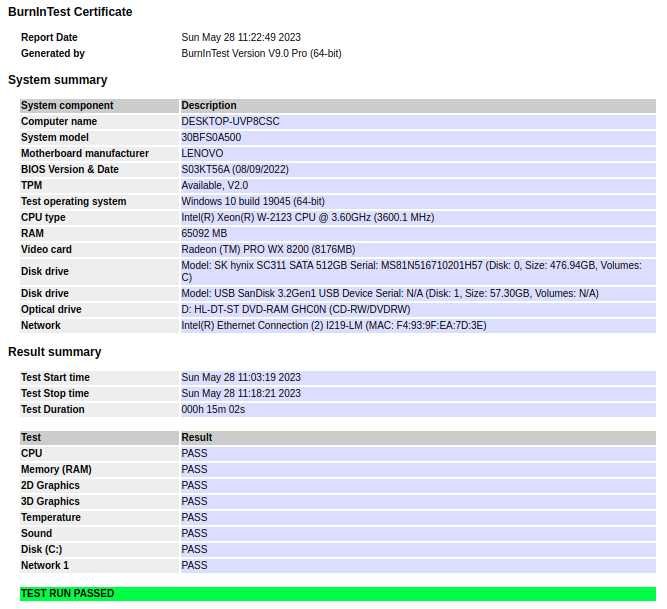The height and width of the screenshot is (609, 667).
Task: Click the Radeon PRO WX 8200 video card value
Action: (x=268, y=250)
